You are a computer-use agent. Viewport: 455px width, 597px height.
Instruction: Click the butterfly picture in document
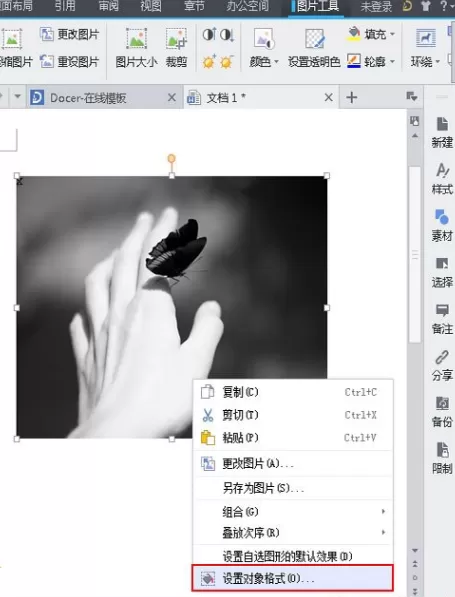[x=172, y=307]
